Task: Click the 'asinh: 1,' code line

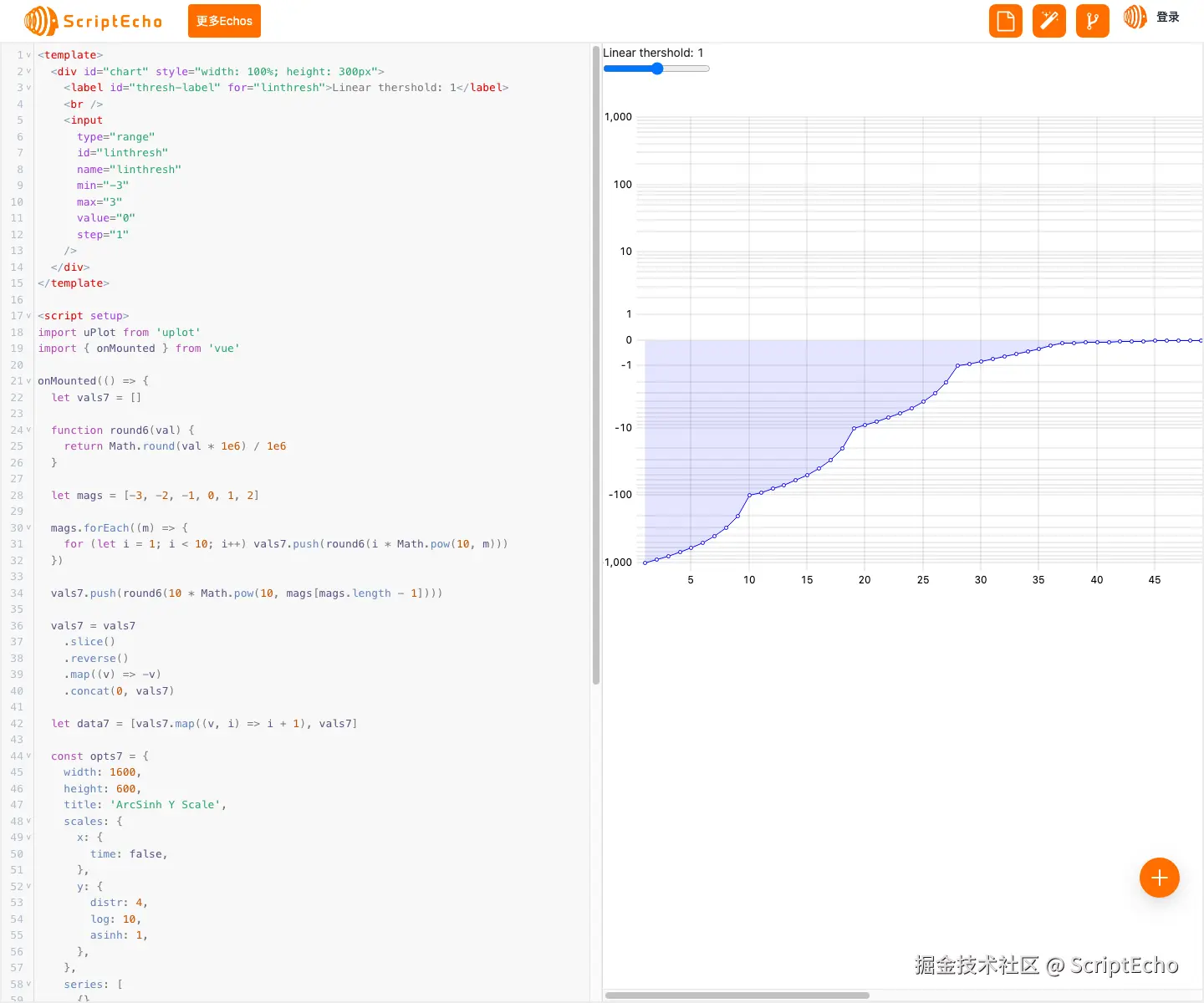Action: point(120,935)
